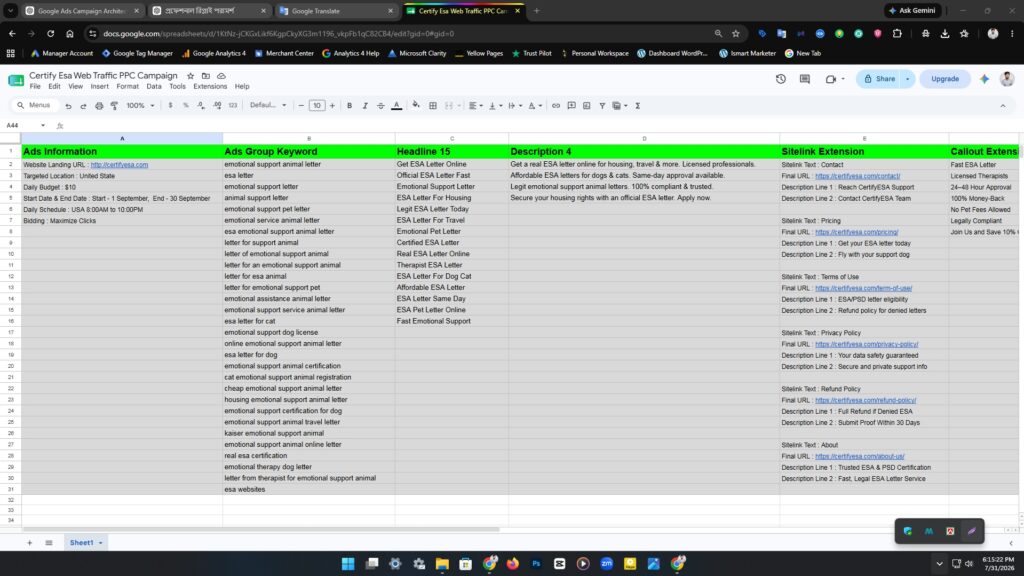Open the horizontal align dropdown
1024x576 pixels.
[476, 105]
